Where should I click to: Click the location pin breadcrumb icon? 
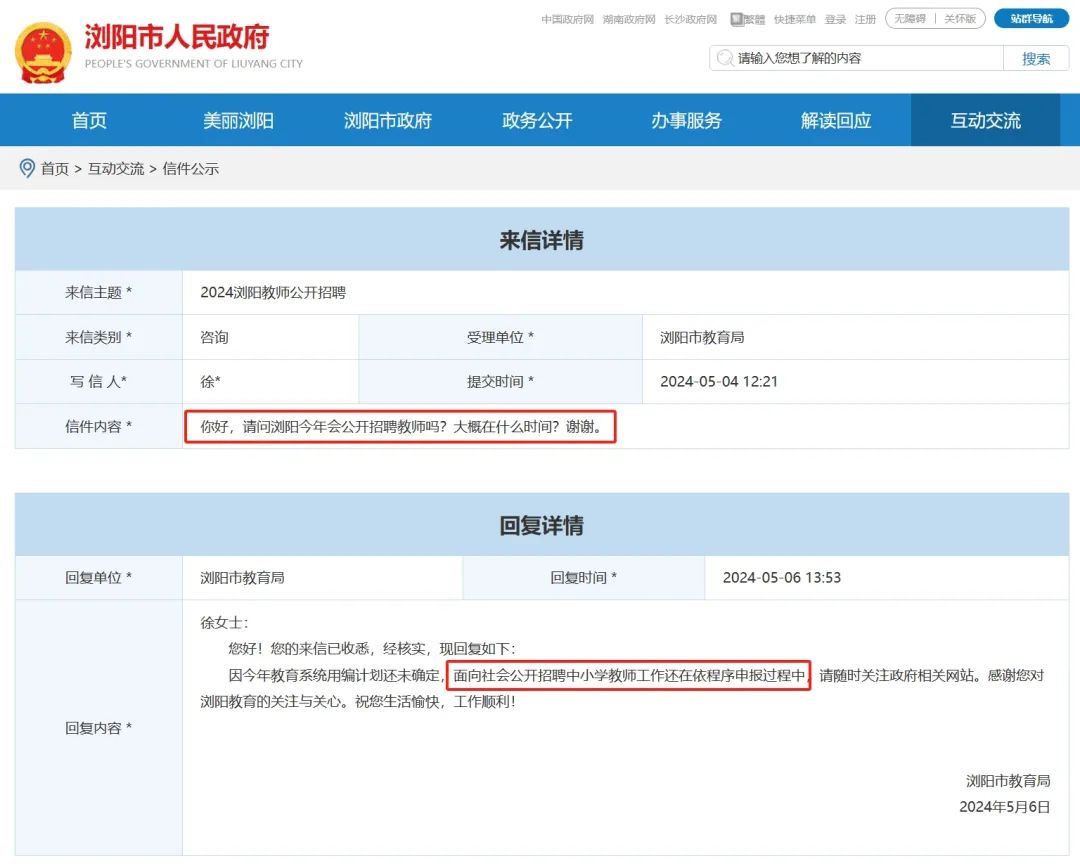coord(27,168)
